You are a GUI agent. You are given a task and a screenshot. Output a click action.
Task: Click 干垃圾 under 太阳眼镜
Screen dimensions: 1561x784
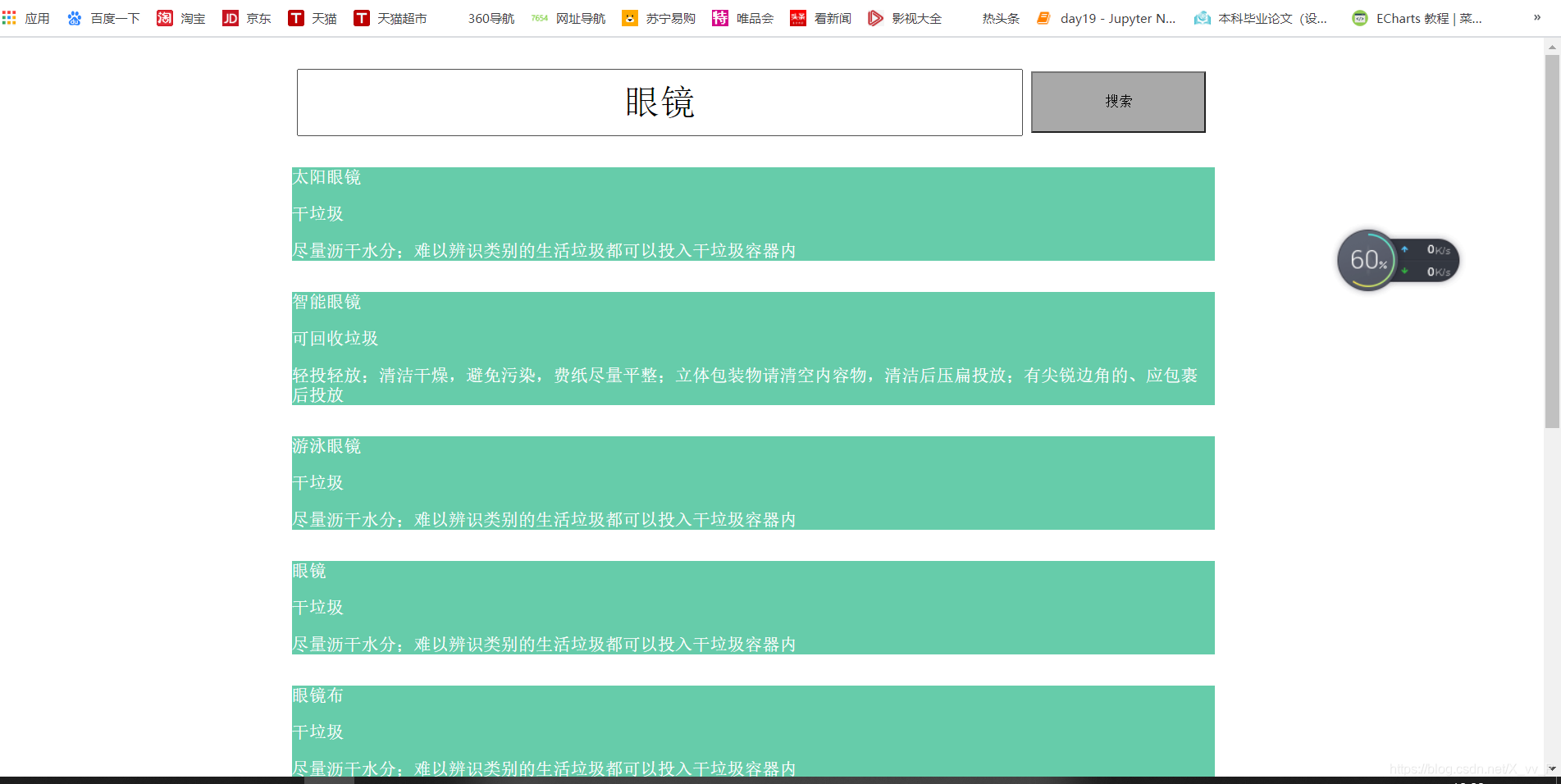tap(317, 213)
